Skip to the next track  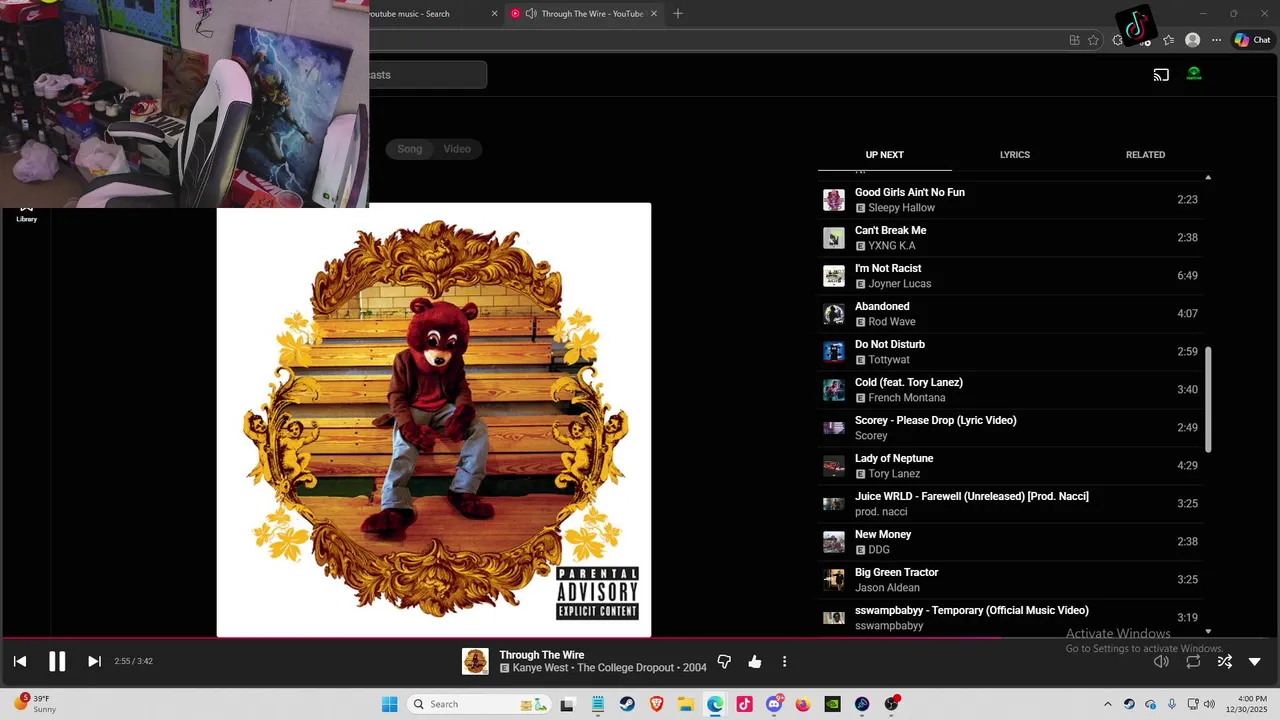(94, 661)
